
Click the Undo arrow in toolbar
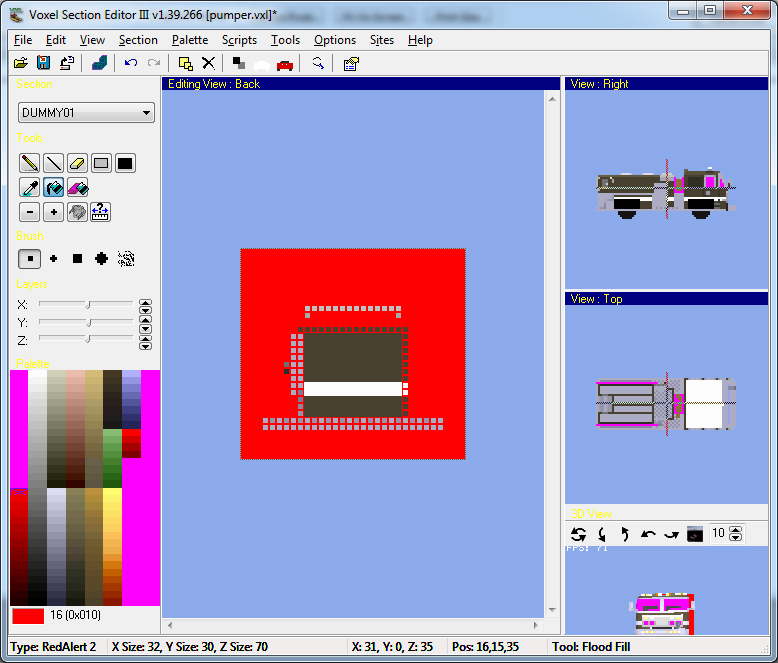coord(131,63)
